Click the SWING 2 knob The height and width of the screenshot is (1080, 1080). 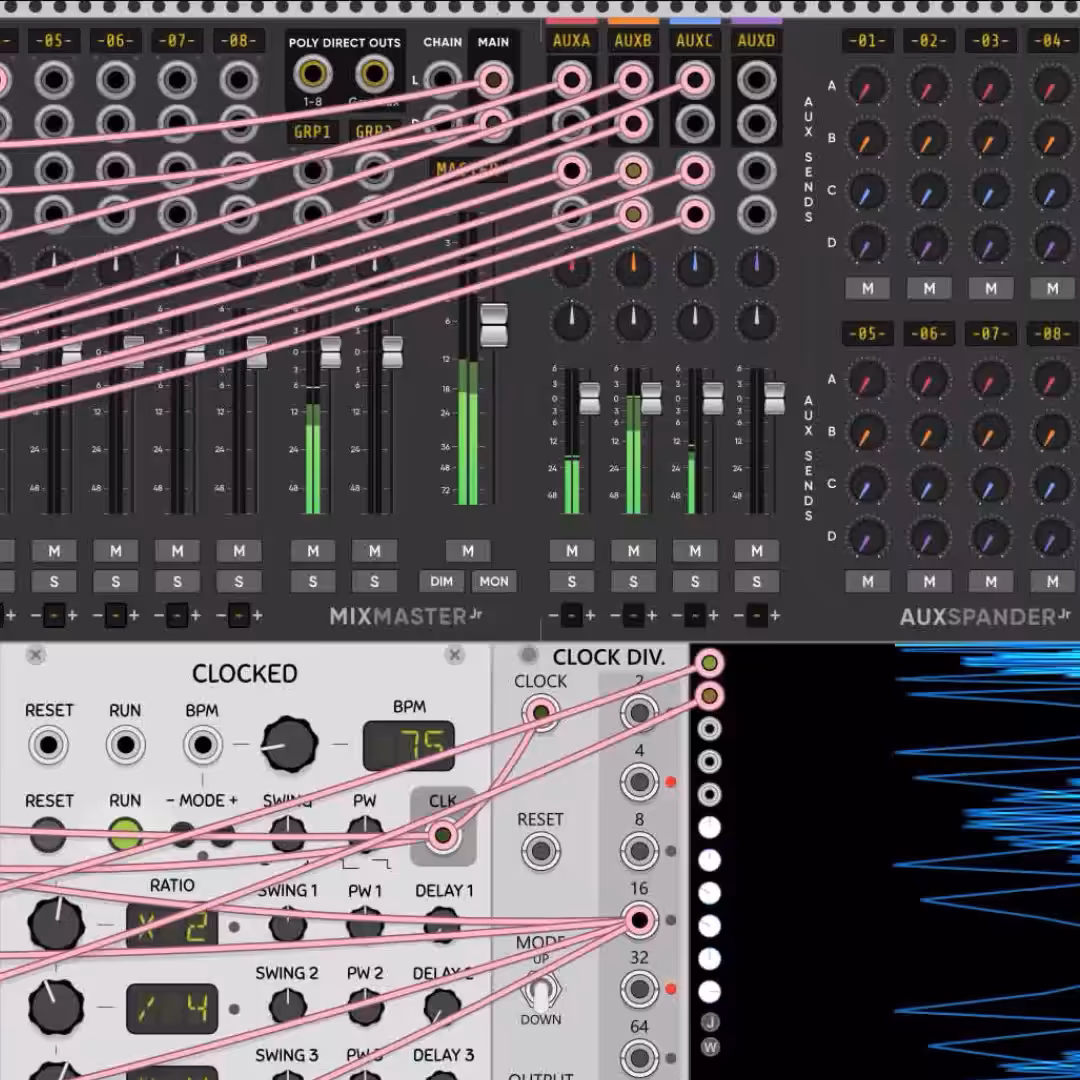(288, 1007)
